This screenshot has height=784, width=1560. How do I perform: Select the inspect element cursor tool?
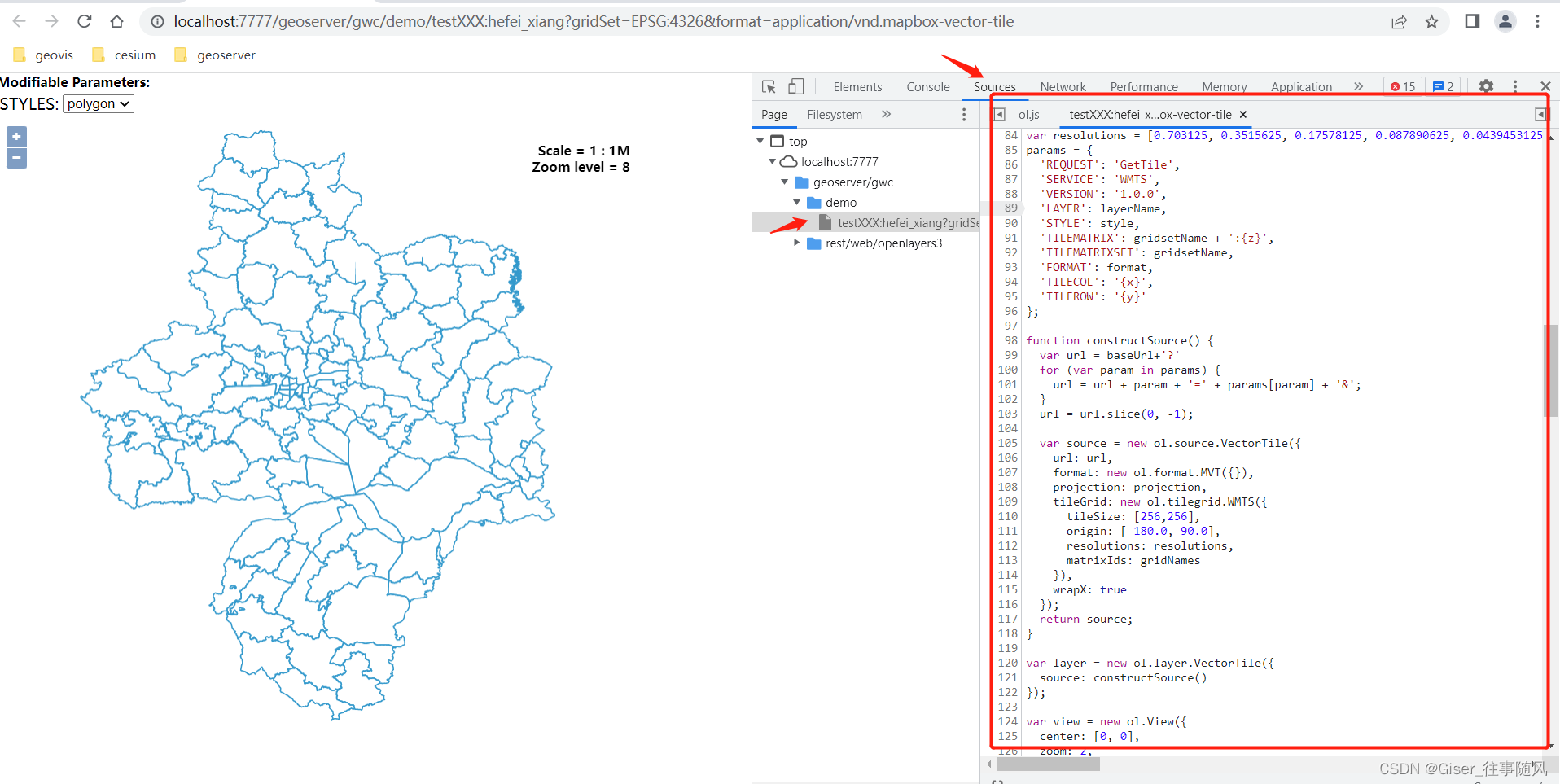click(767, 86)
